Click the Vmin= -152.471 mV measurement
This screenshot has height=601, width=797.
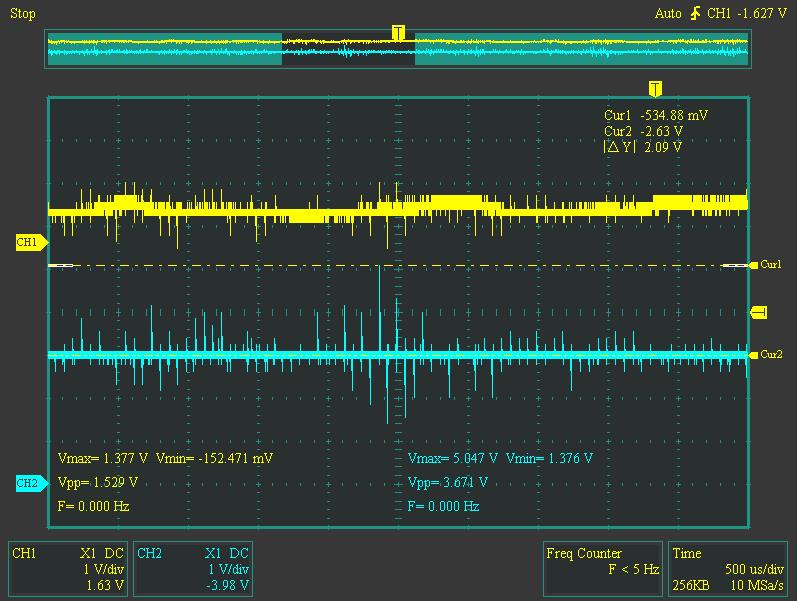click(214, 459)
